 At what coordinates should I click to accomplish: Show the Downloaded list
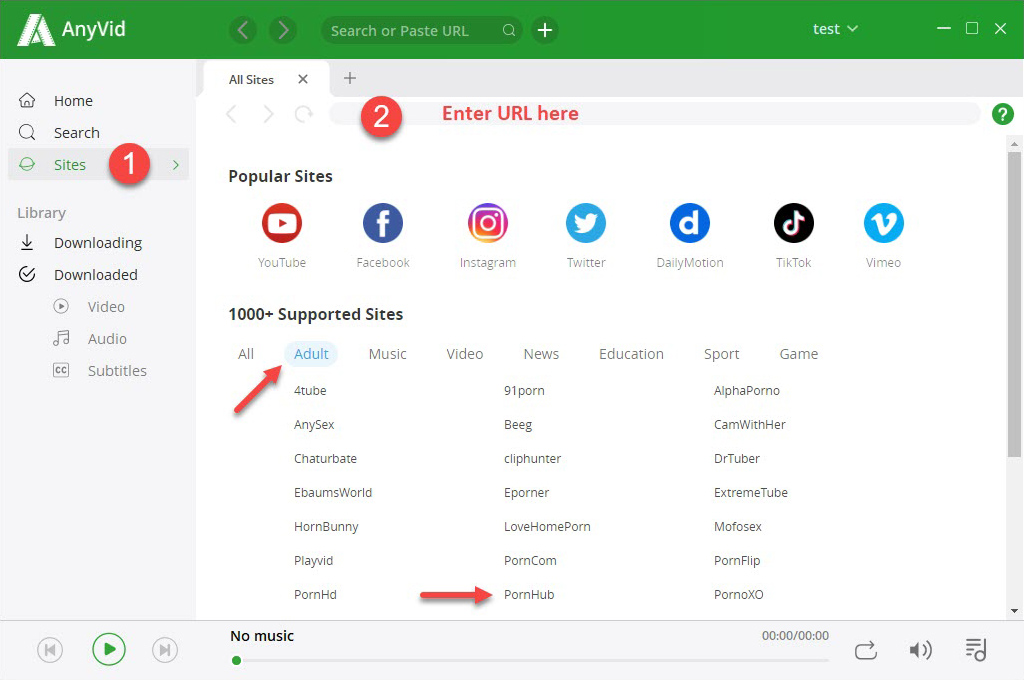(x=98, y=275)
